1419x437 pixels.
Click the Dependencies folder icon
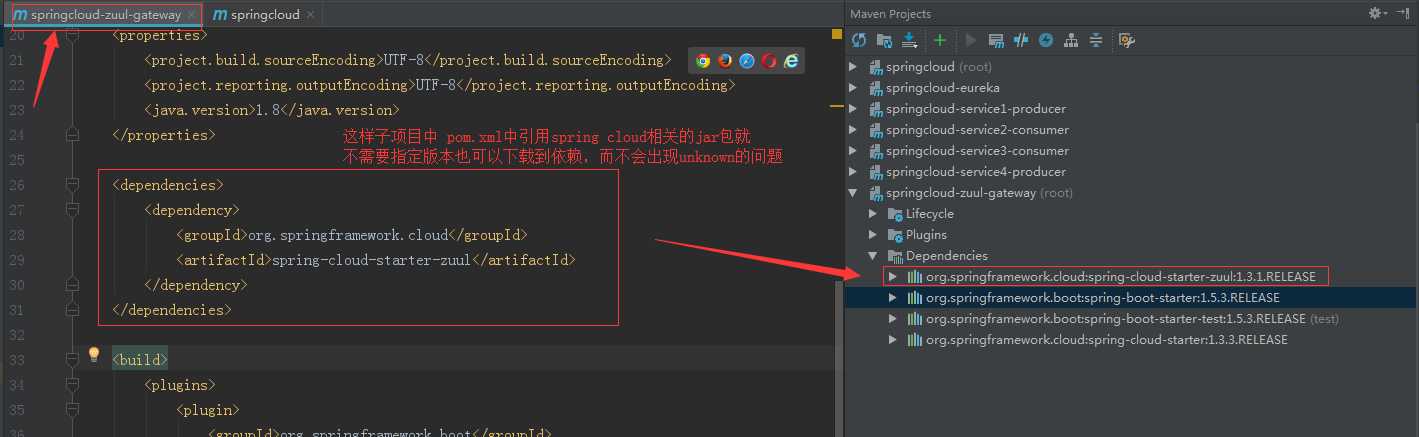point(894,256)
